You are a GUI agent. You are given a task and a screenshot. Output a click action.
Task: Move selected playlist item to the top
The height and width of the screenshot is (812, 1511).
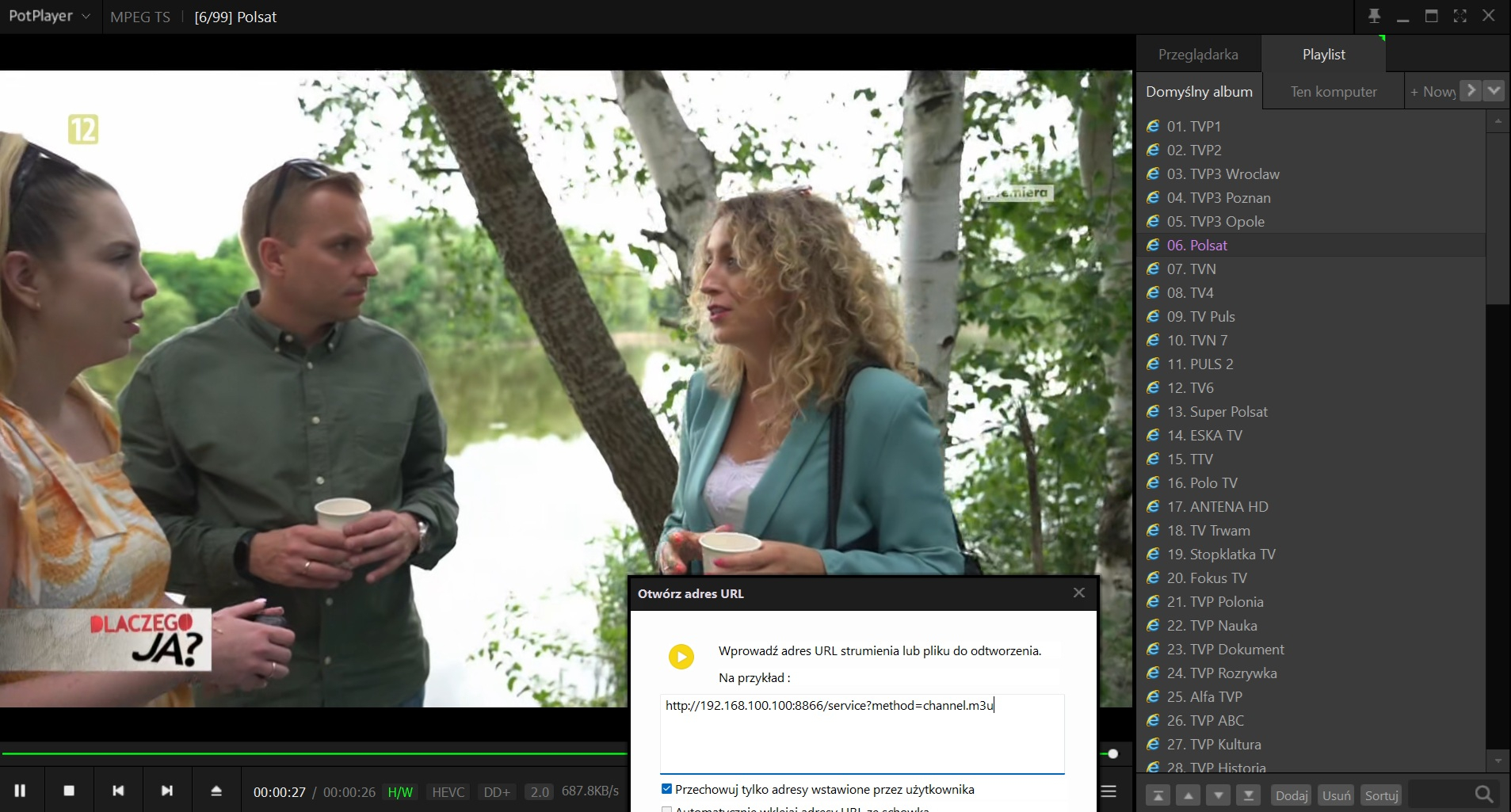click(x=1158, y=795)
